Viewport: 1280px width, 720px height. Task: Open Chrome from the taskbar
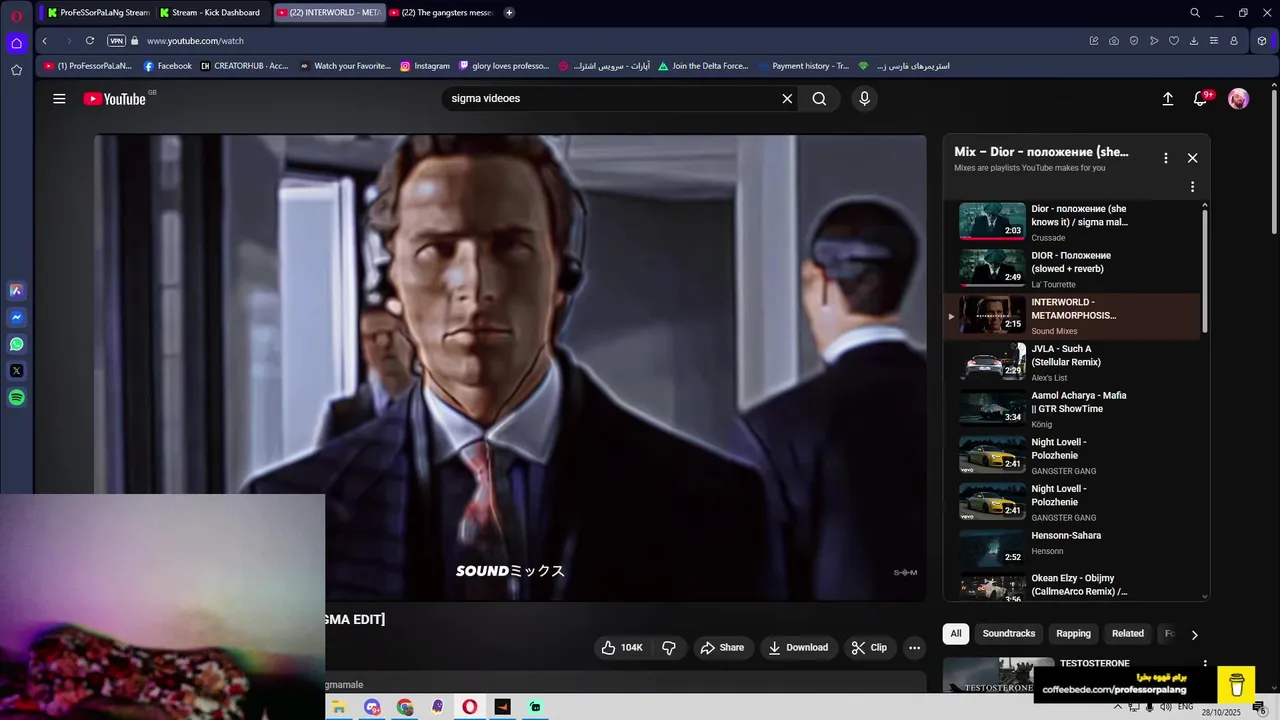pos(404,707)
